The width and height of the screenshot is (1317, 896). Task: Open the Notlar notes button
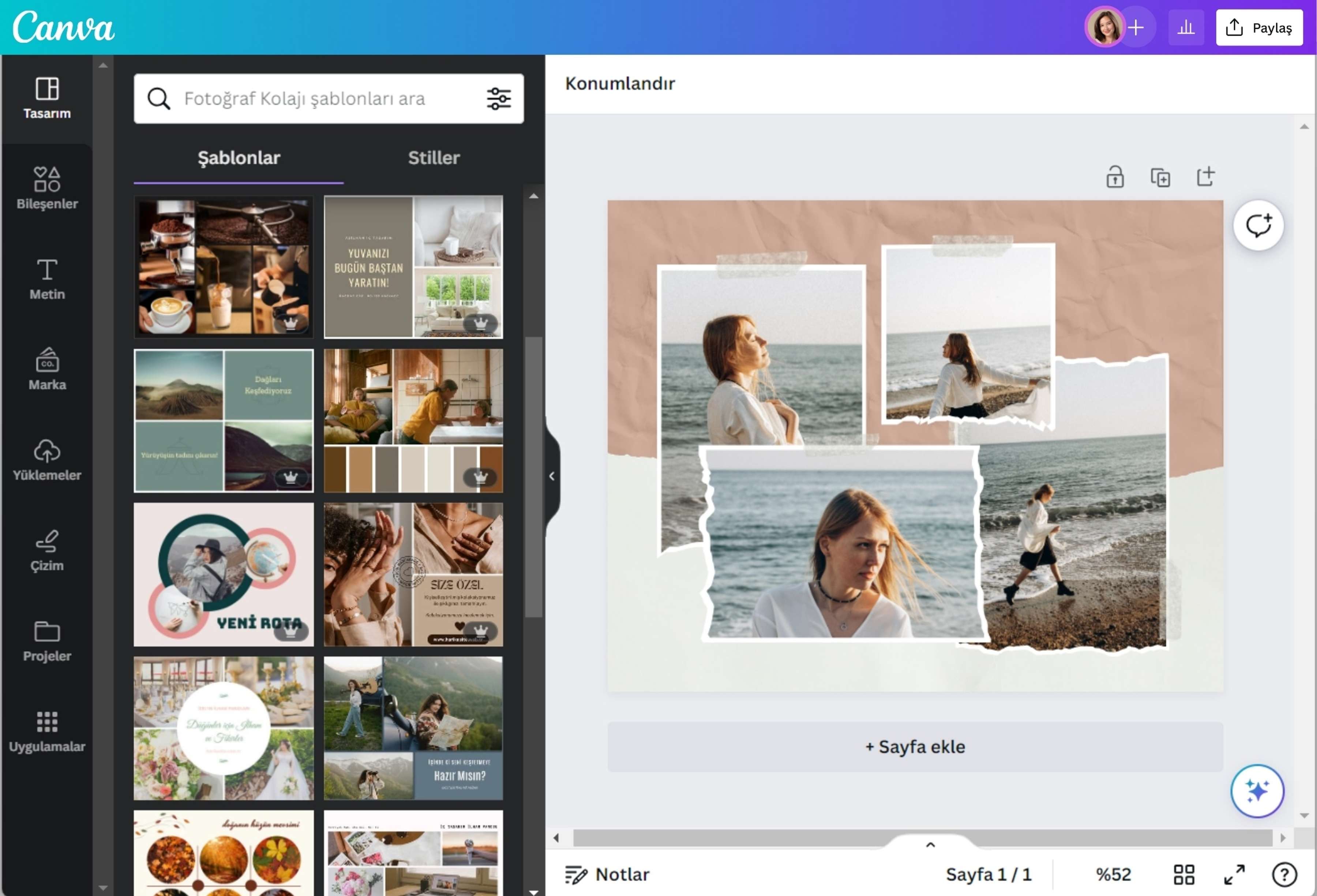[x=607, y=874]
